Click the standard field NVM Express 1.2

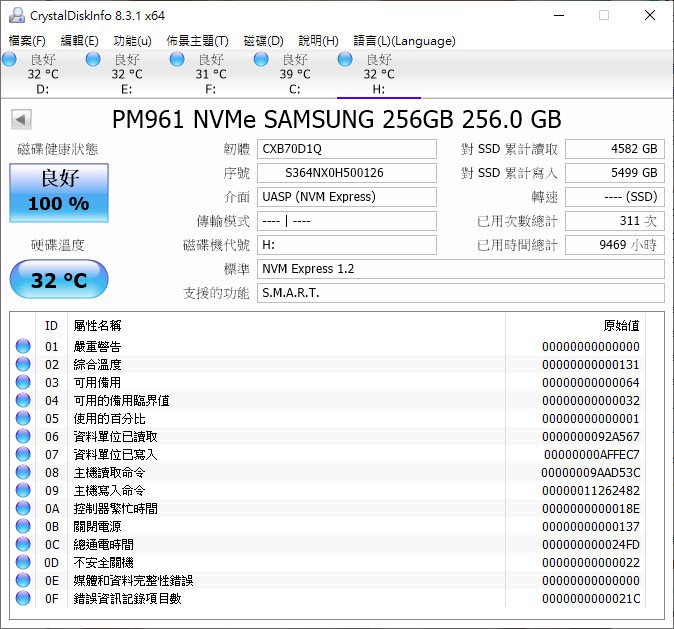[x=461, y=269]
